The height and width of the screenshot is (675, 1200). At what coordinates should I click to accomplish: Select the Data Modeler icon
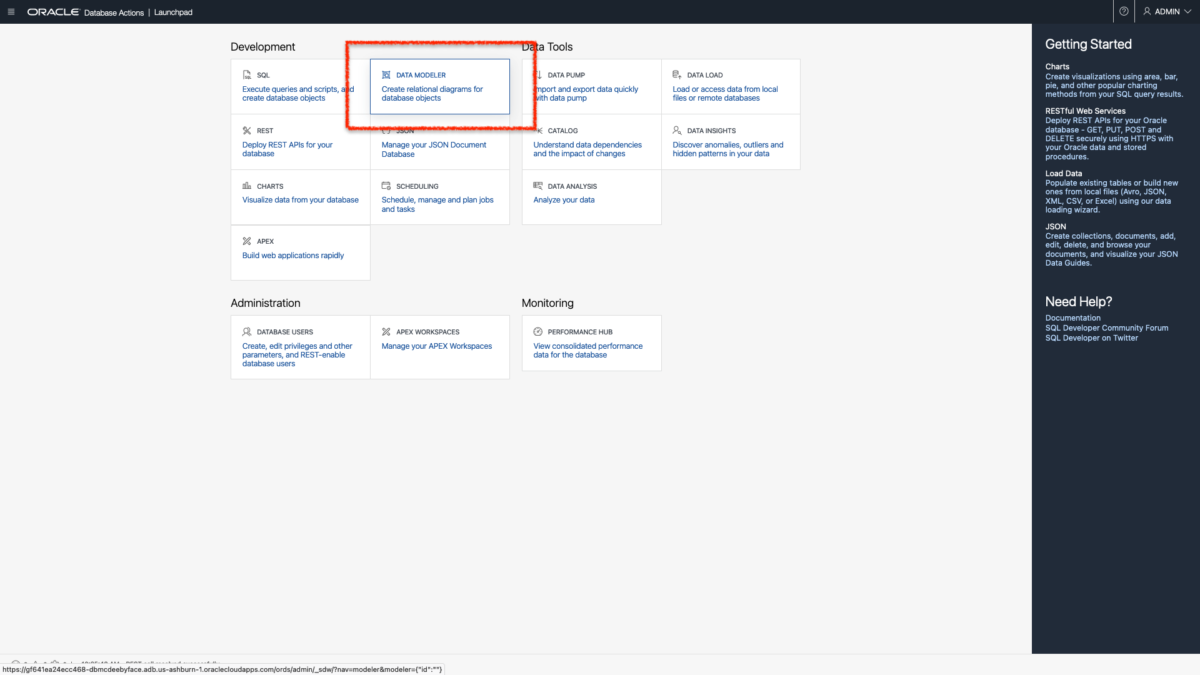click(x=385, y=74)
